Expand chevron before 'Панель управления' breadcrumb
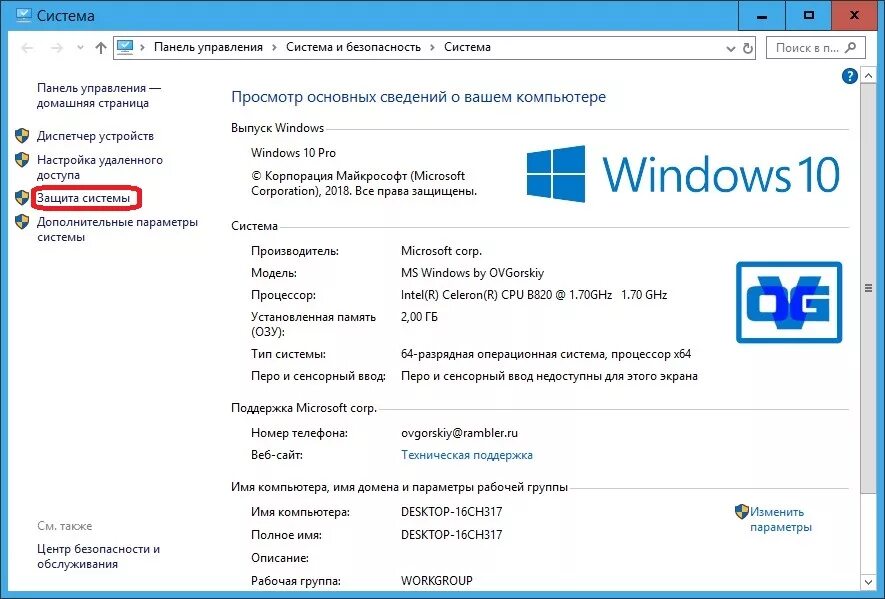The width and height of the screenshot is (885, 599). click(x=142, y=47)
